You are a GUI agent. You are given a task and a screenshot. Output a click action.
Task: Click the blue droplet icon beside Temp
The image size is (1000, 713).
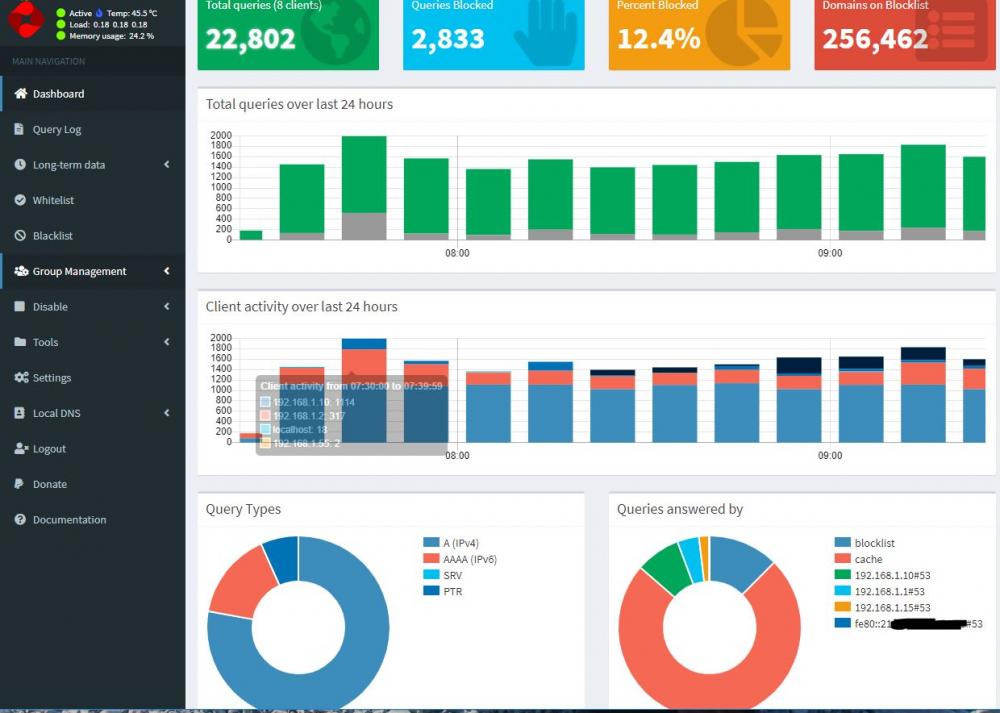click(x=99, y=13)
